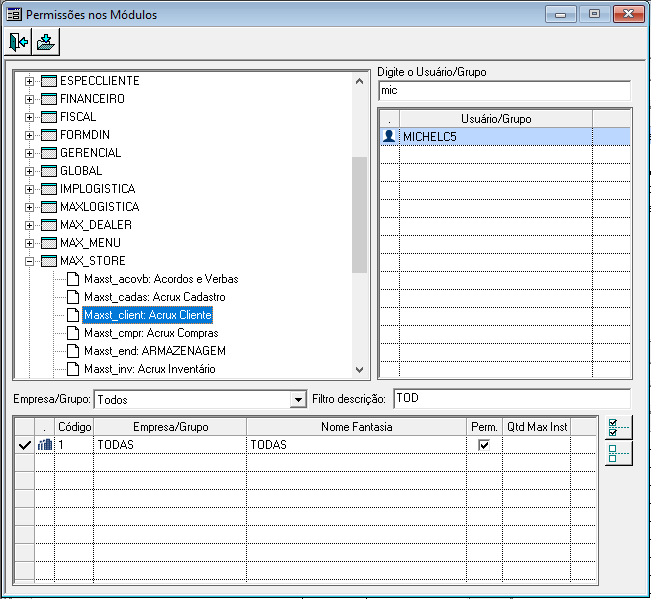The height and width of the screenshot is (599, 651).
Task: Expand the IMPLOGISTICA tree node
Action: [29, 189]
